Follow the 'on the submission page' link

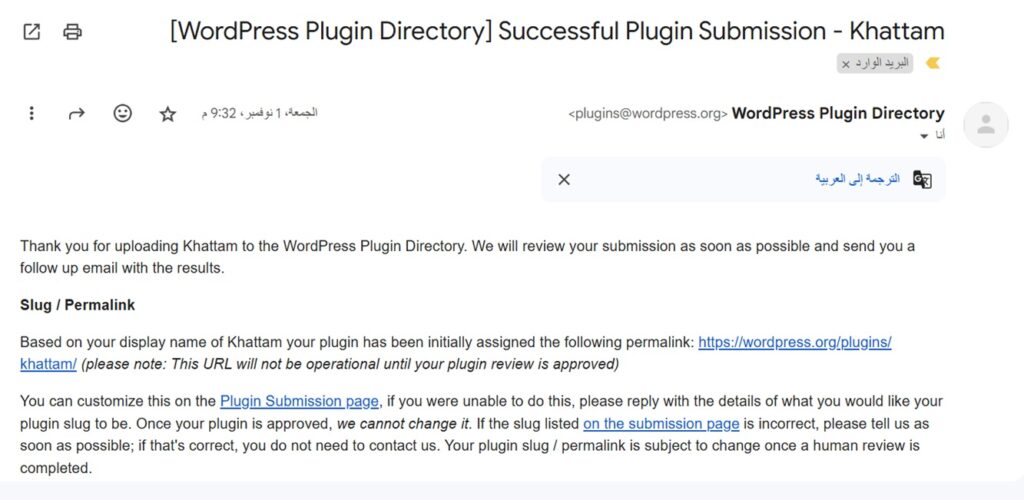pos(661,423)
